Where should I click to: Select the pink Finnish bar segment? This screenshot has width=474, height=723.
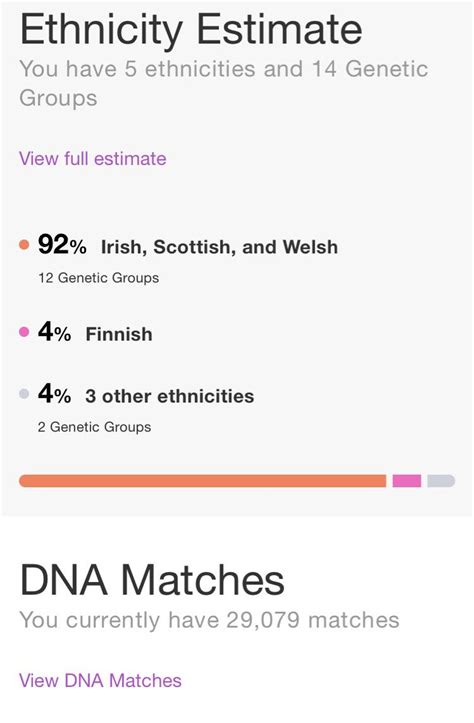(407, 481)
